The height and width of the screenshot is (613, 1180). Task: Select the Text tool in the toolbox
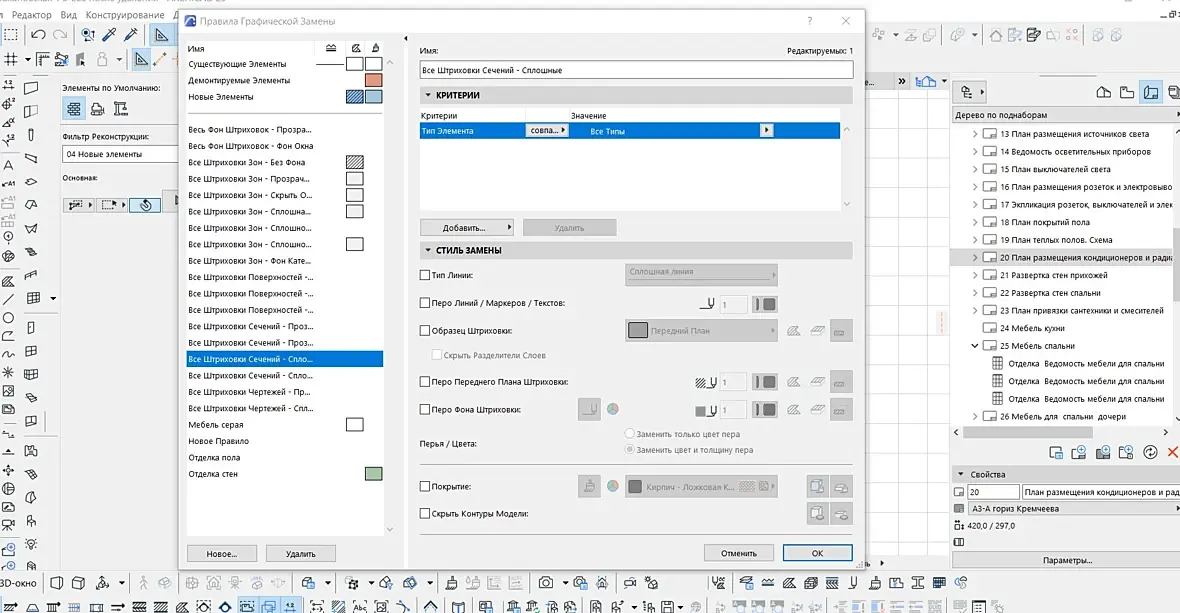(x=9, y=165)
